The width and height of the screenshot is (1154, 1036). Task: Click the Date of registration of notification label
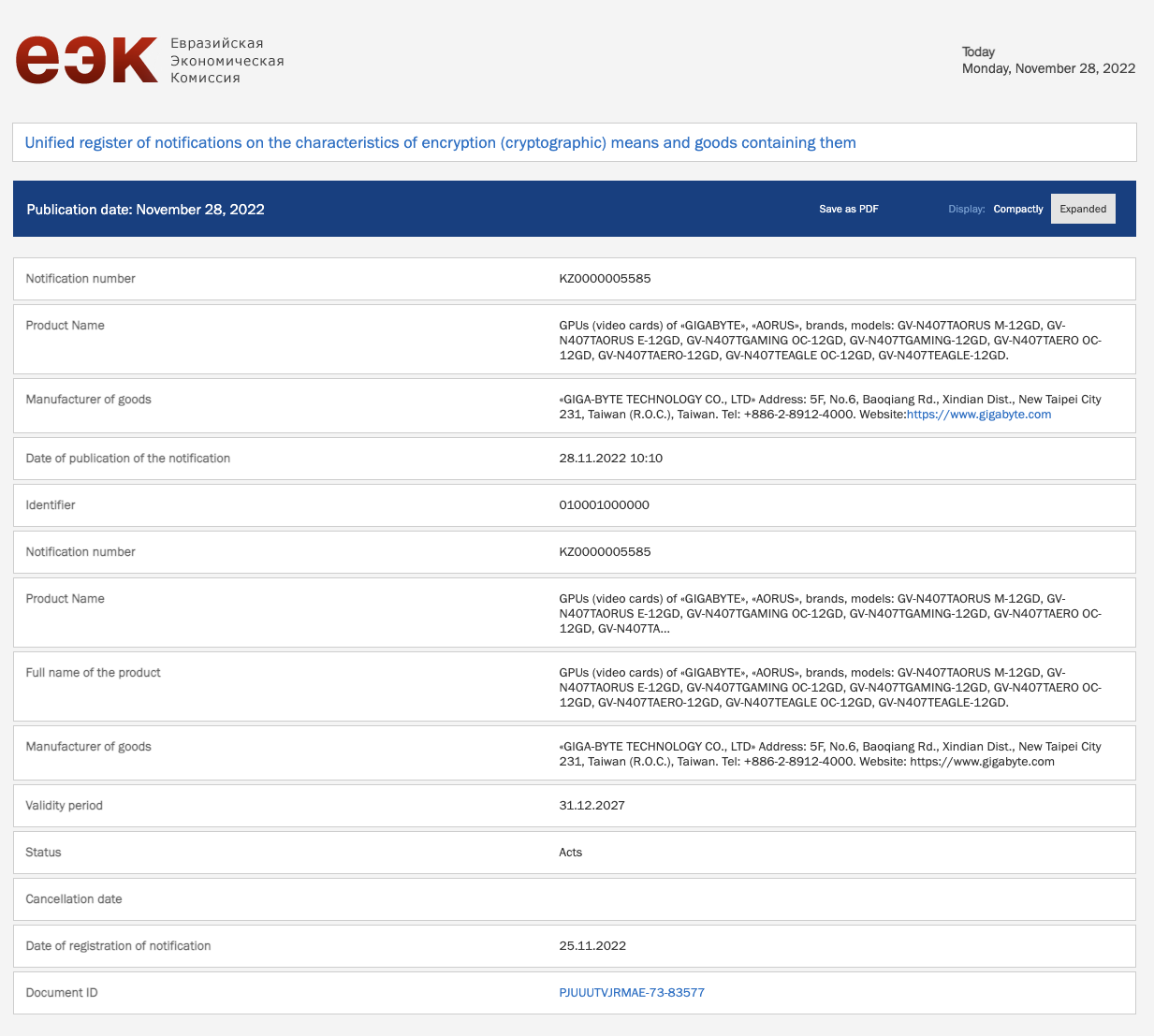118,946
